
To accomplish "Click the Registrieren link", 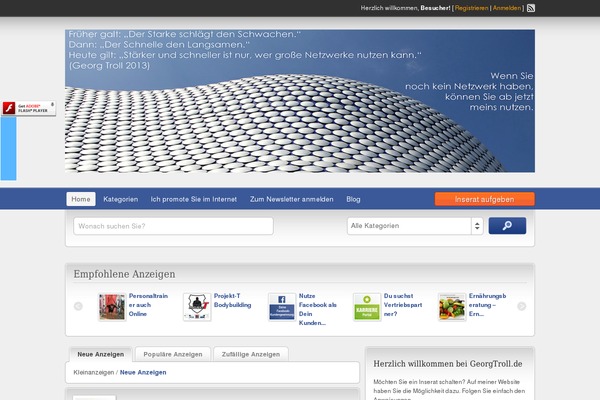I will coord(471,8).
